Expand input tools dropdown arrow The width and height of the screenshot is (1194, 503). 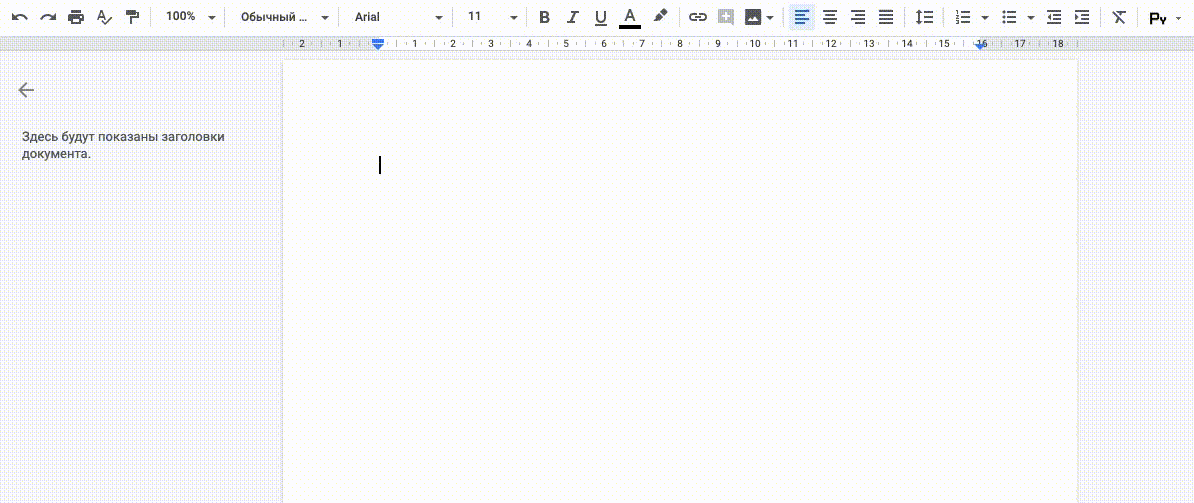tap(1179, 18)
